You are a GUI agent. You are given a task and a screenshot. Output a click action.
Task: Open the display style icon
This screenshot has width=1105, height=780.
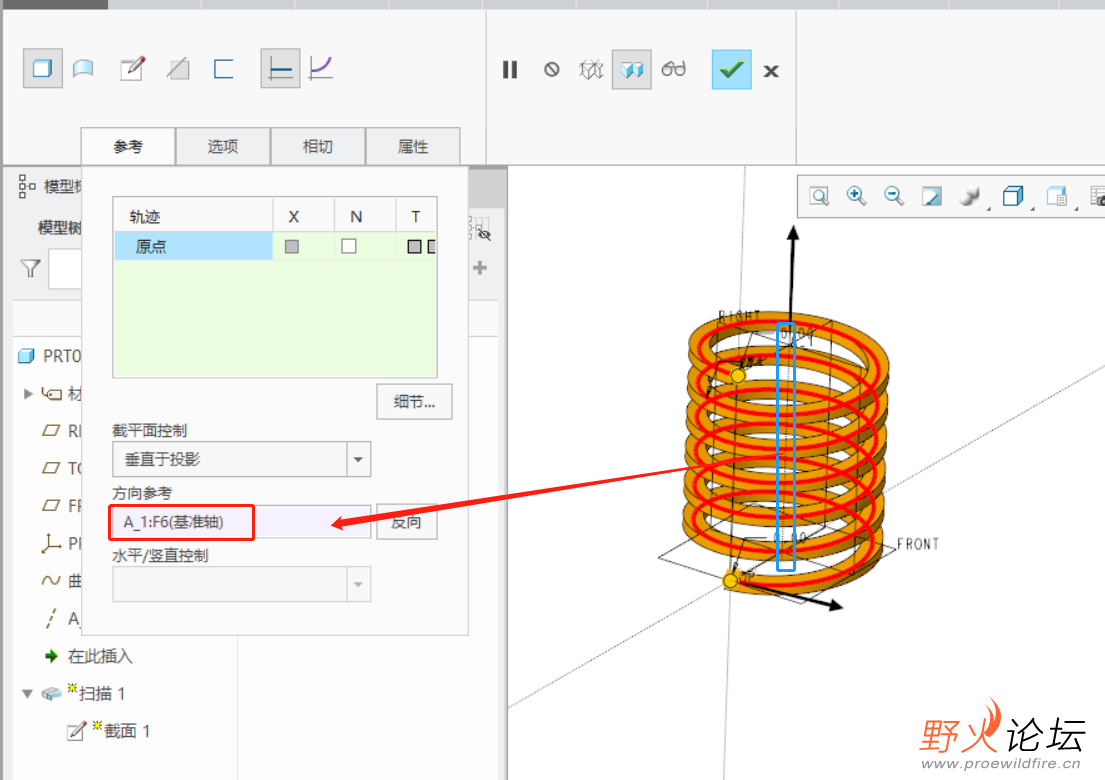coord(970,196)
